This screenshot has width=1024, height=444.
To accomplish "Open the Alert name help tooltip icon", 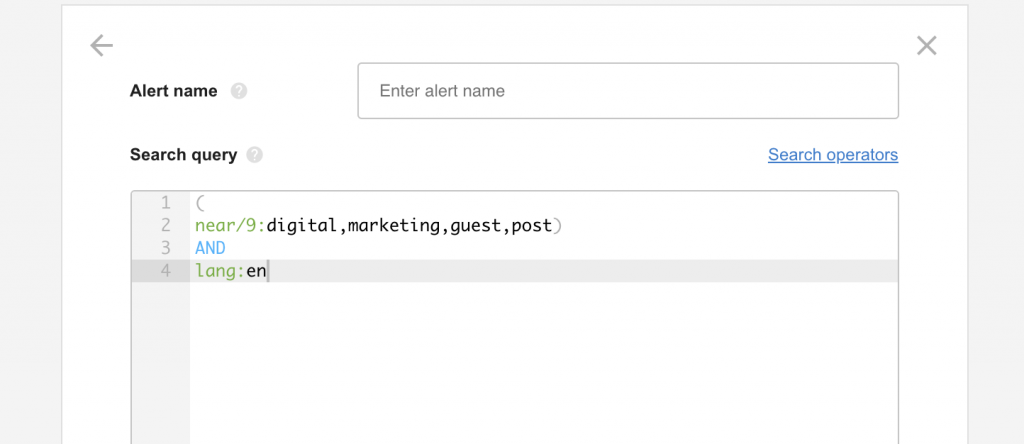I will point(239,91).
